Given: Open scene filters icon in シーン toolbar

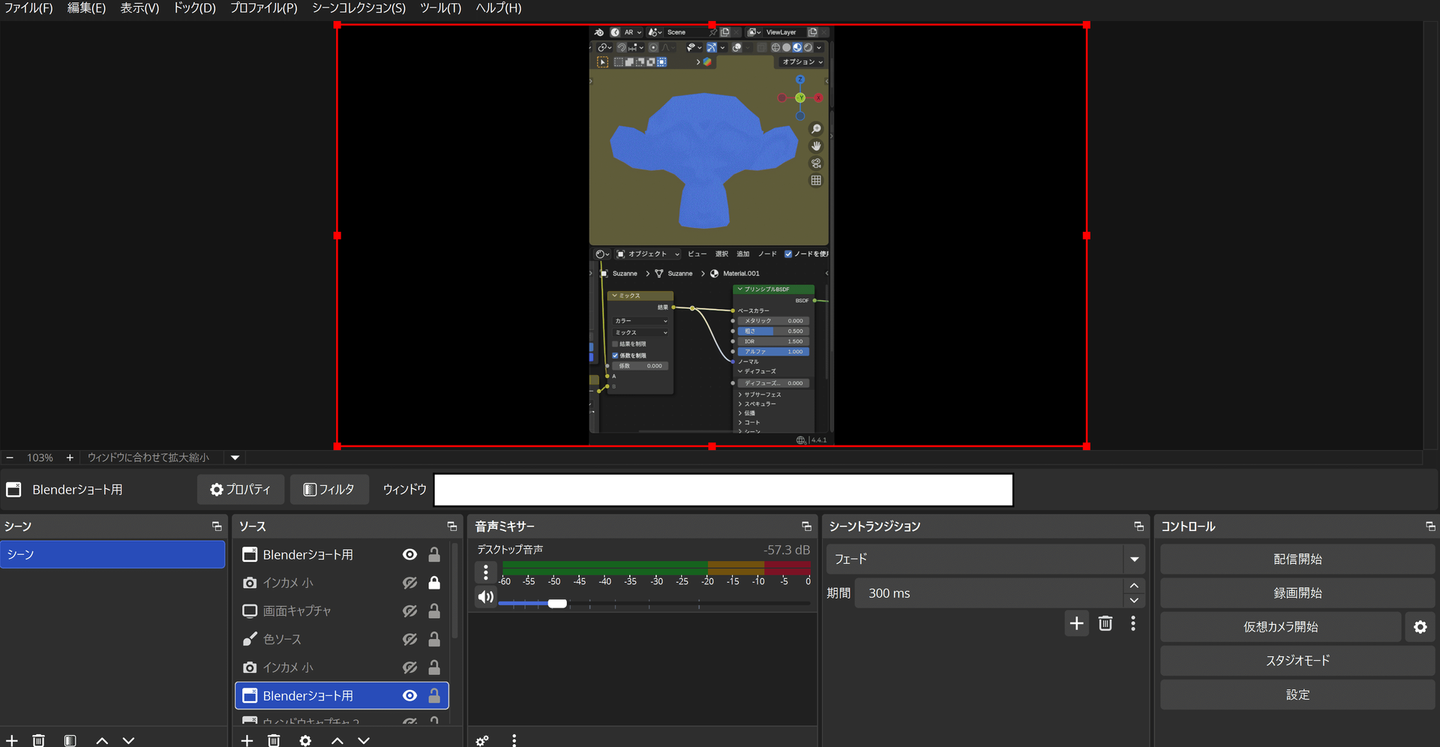Looking at the screenshot, I should coord(70,740).
